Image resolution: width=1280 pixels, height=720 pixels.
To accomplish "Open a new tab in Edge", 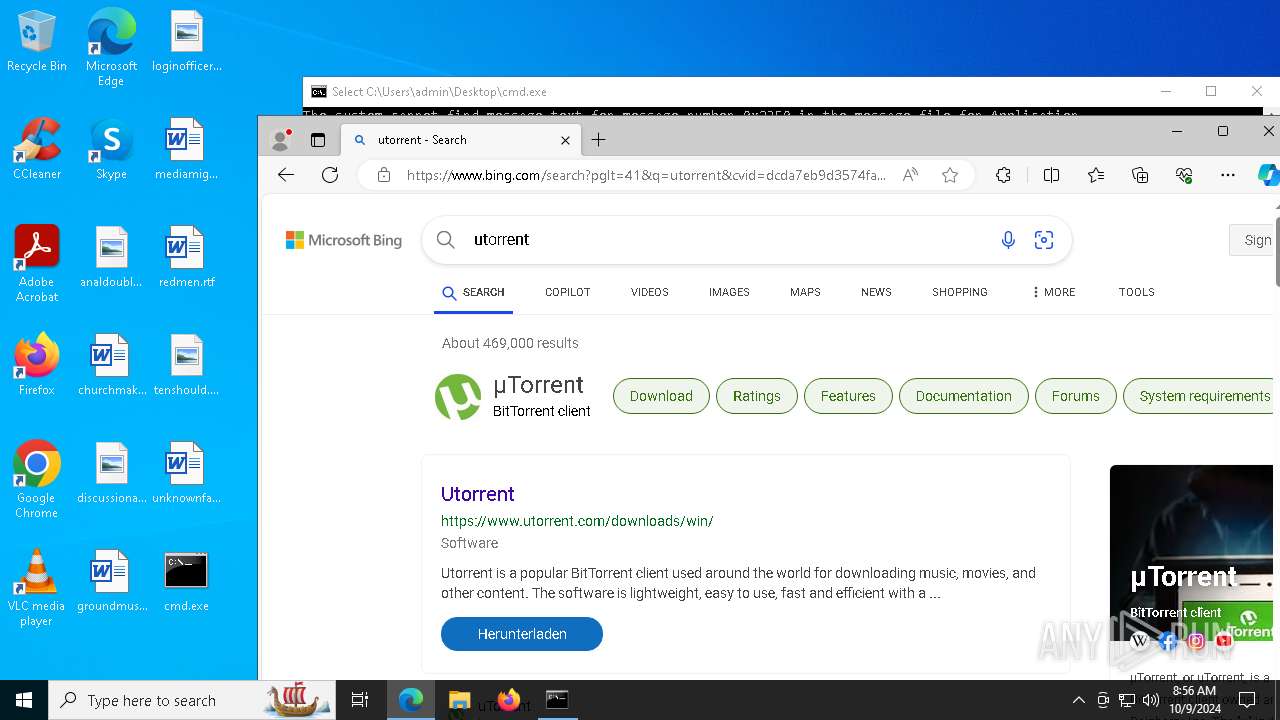I will coord(598,140).
